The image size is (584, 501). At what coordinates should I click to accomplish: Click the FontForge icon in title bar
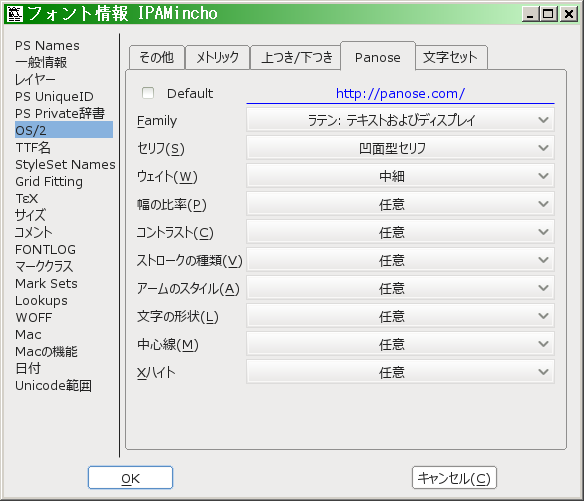pos(15,14)
